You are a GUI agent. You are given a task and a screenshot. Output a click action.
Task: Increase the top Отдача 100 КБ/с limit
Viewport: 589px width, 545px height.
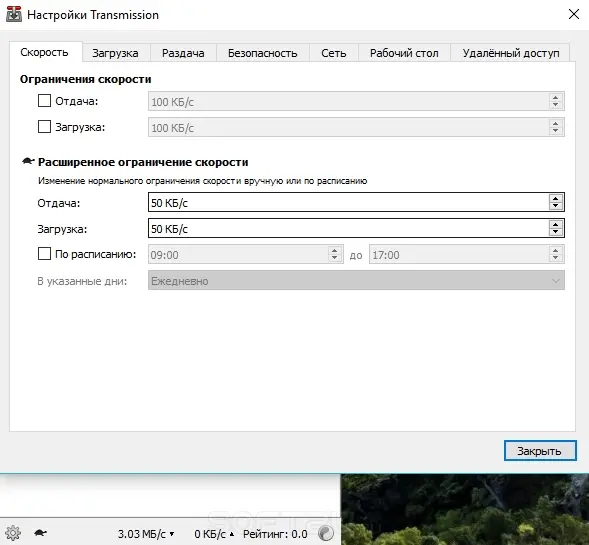coord(556,98)
